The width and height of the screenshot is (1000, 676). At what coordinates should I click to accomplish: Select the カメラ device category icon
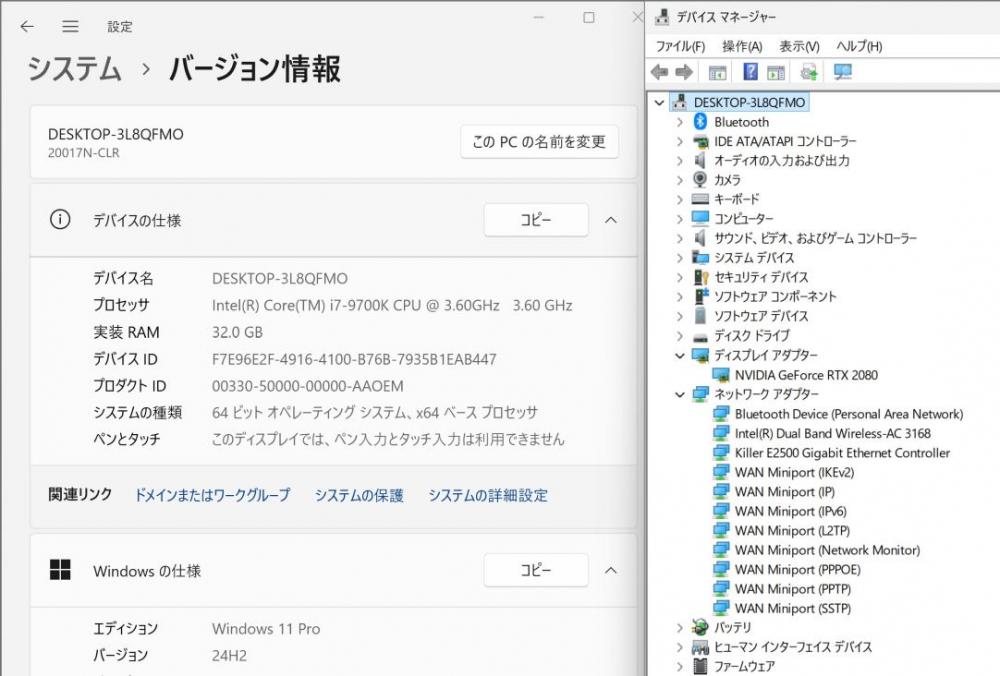700,180
